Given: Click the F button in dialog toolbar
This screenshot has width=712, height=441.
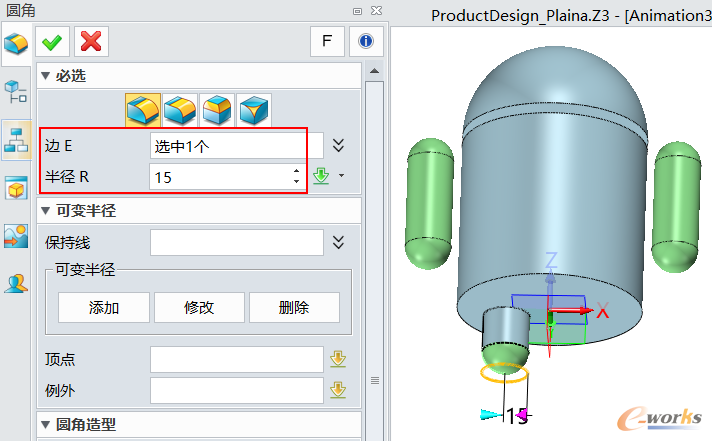Looking at the screenshot, I should [327, 41].
